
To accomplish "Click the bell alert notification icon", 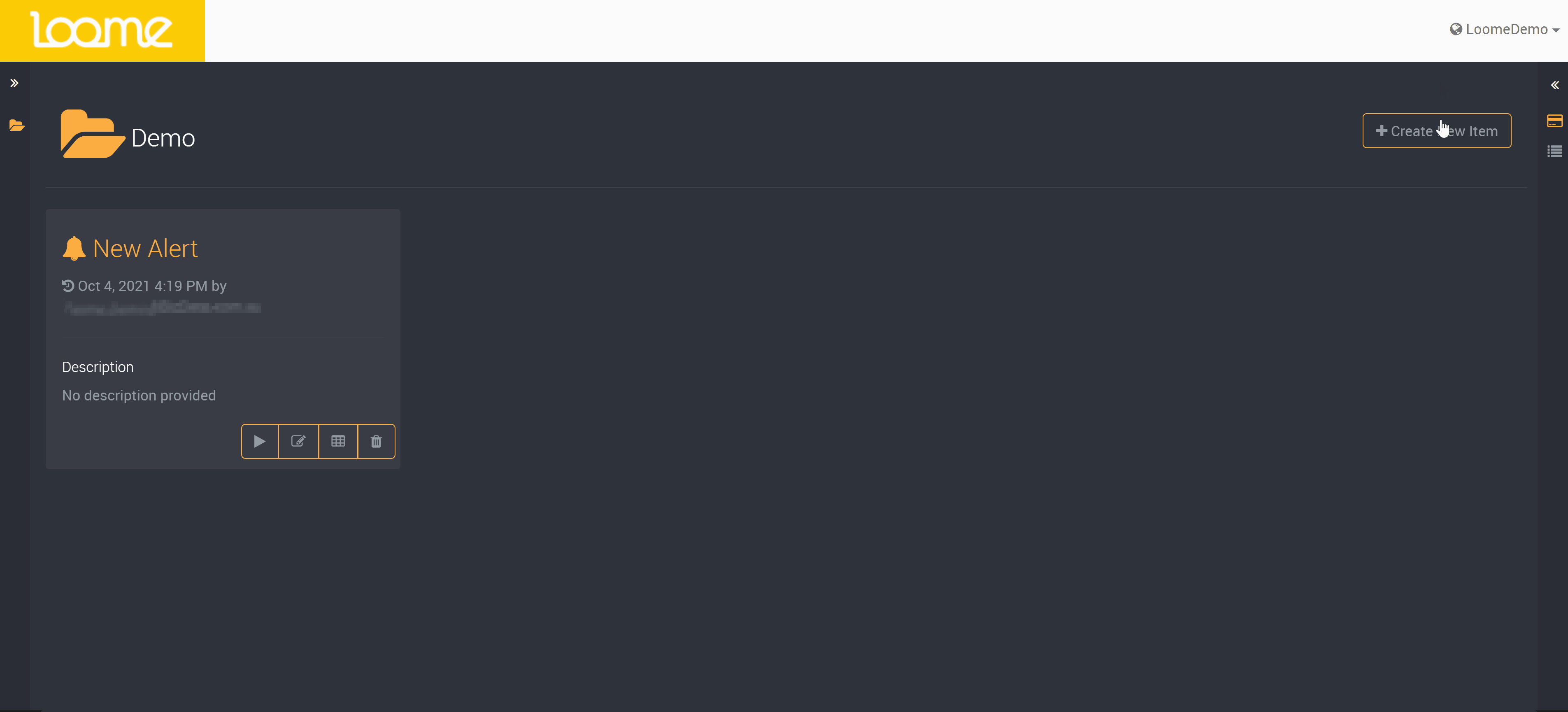I will coord(74,248).
